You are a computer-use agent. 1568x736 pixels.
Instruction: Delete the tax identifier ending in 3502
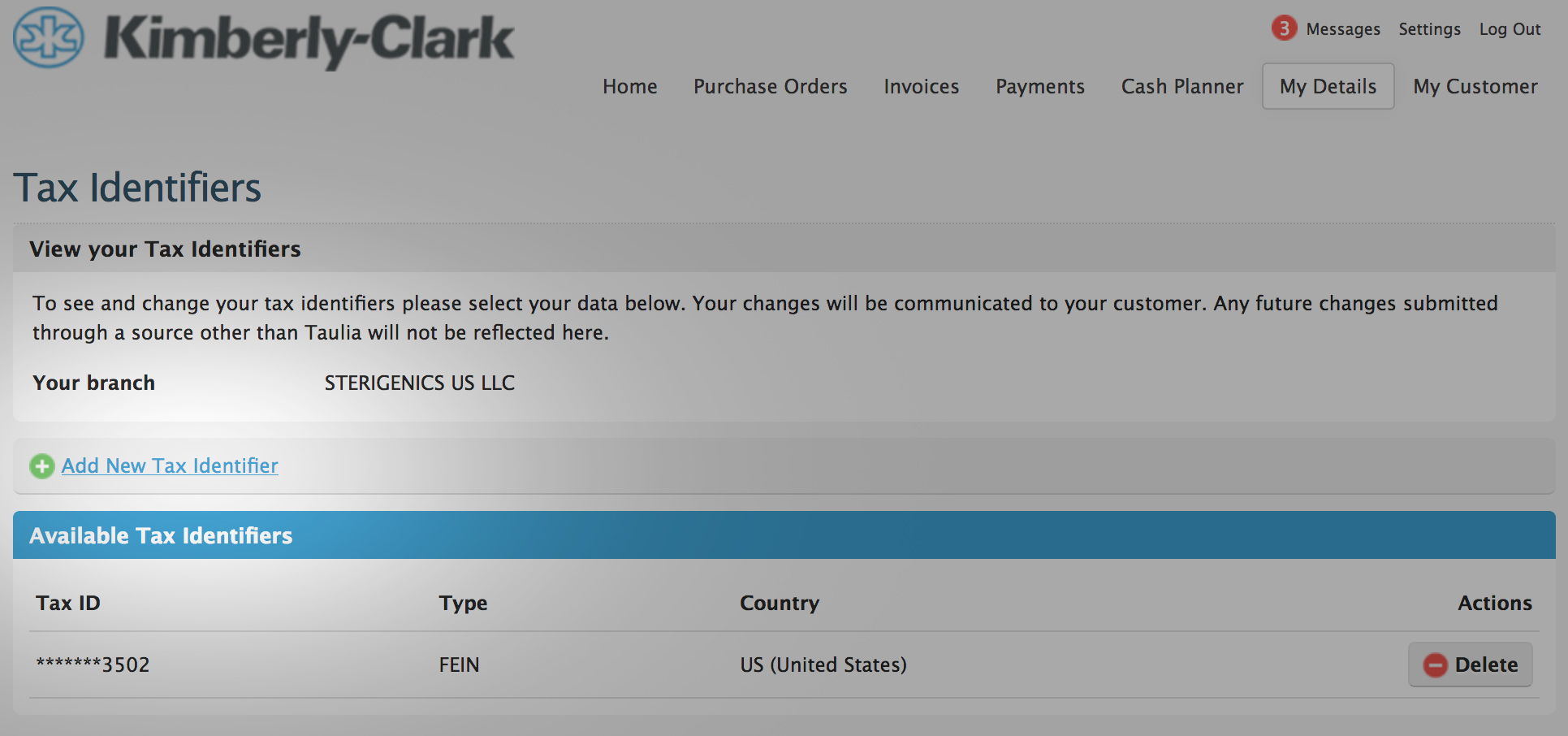click(x=1470, y=665)
